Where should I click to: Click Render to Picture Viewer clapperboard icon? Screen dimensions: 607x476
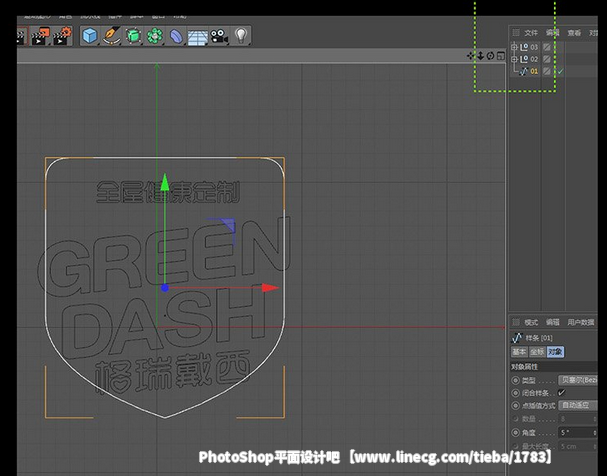[41, 36]
